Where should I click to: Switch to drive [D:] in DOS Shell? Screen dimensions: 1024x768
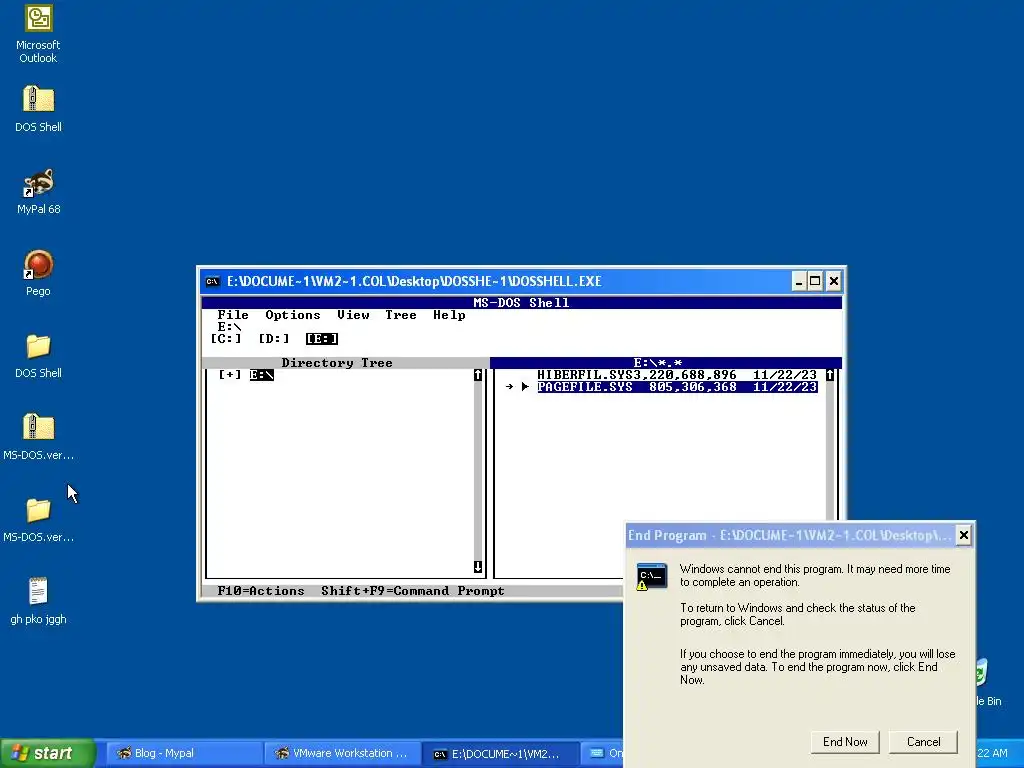(274, 338)
